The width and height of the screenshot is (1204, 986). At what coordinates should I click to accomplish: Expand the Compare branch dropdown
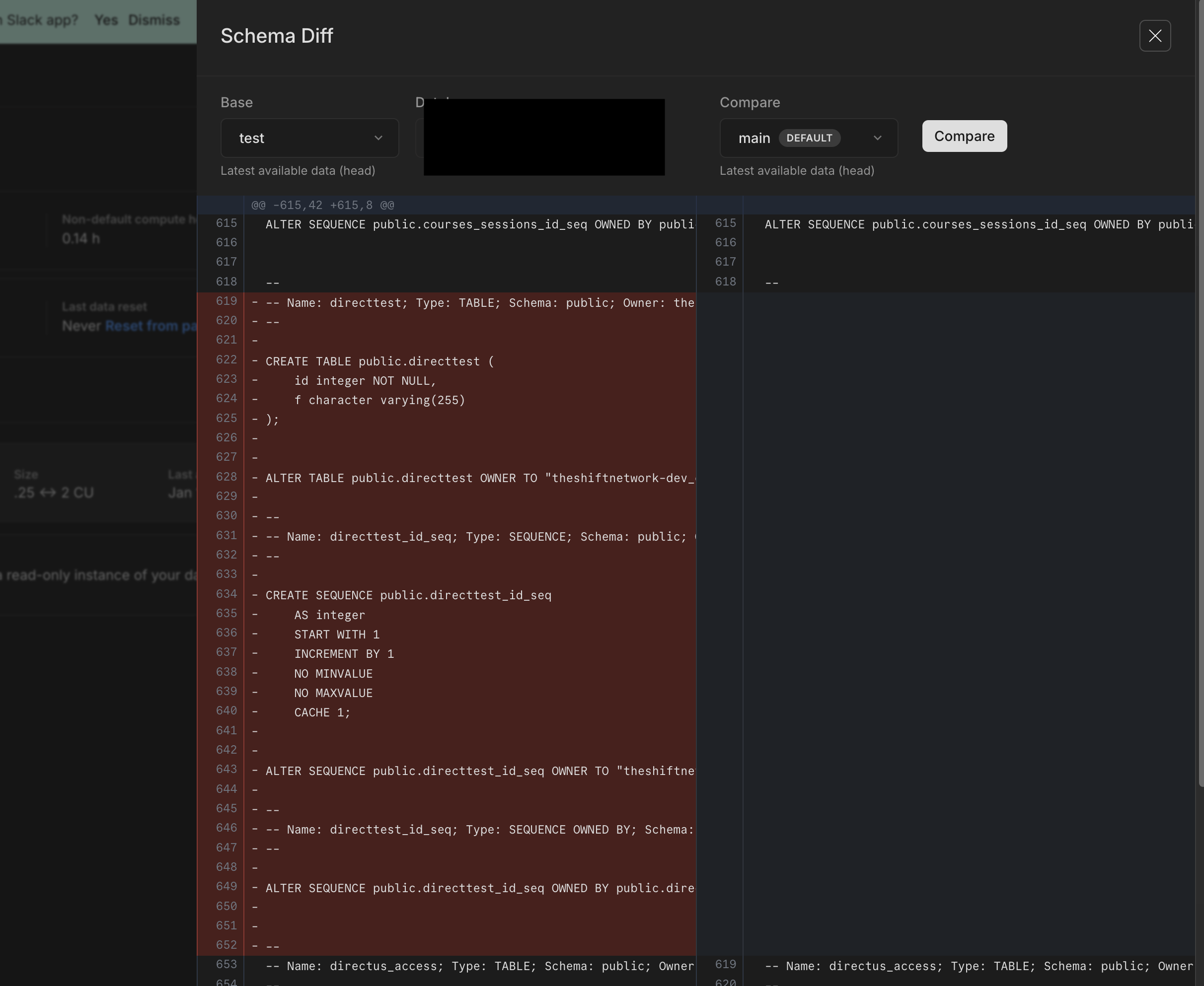click(808, 138)
